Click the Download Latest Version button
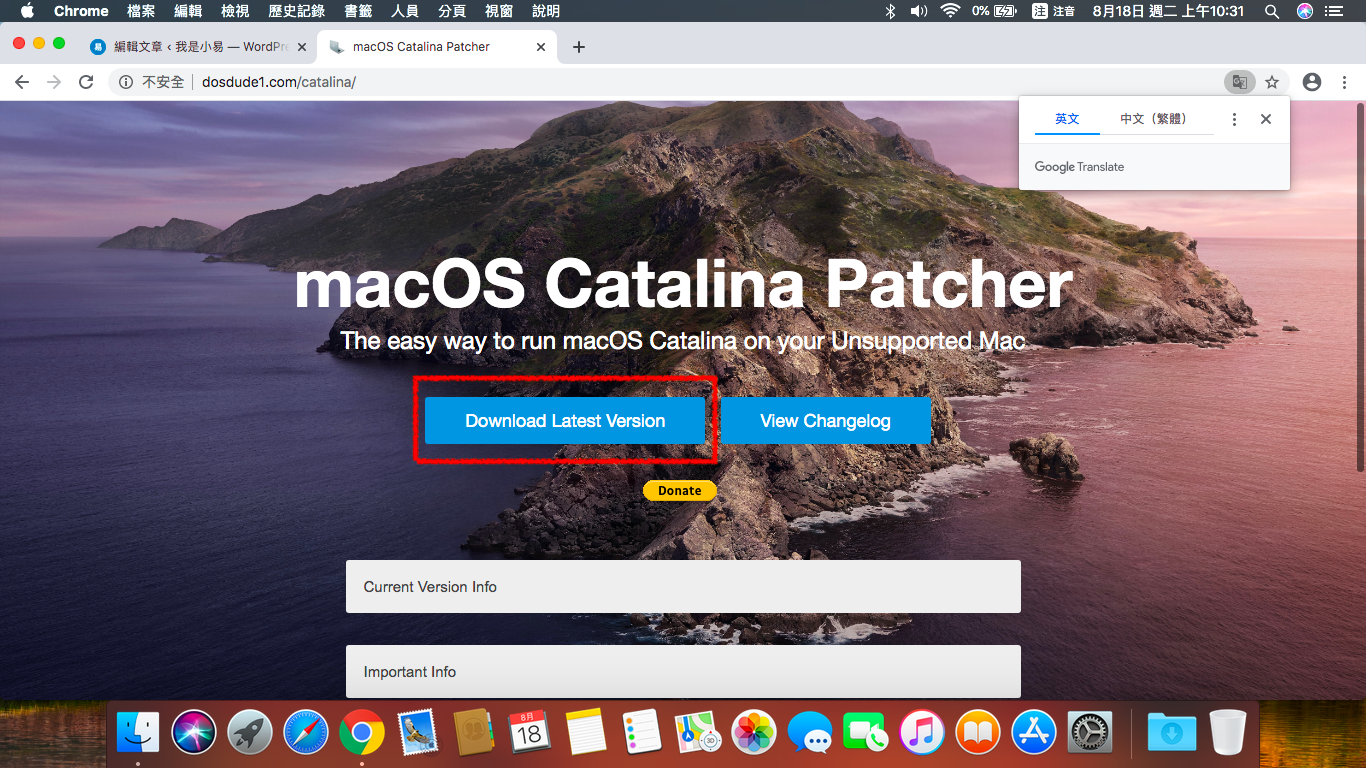 coord(565,421)
